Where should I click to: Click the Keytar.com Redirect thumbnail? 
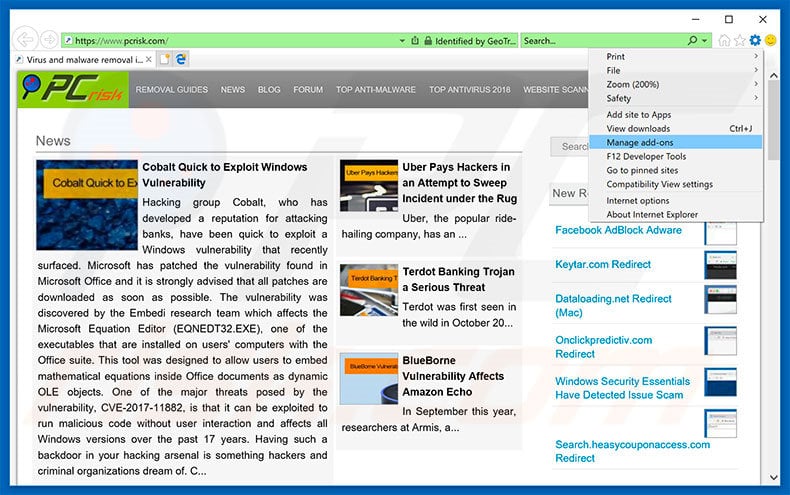720,266
